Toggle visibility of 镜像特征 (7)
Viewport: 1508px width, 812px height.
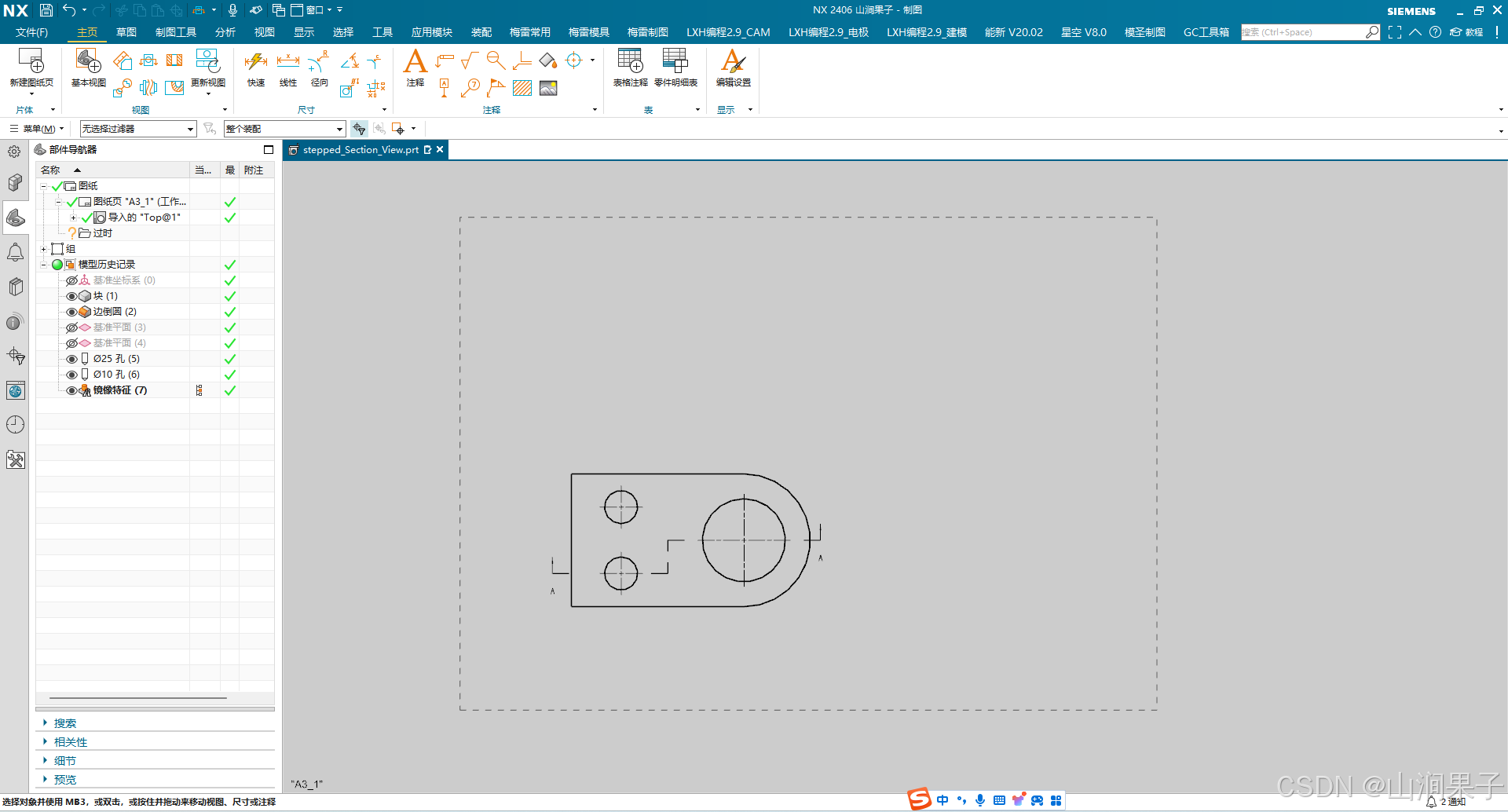(71, 390)
